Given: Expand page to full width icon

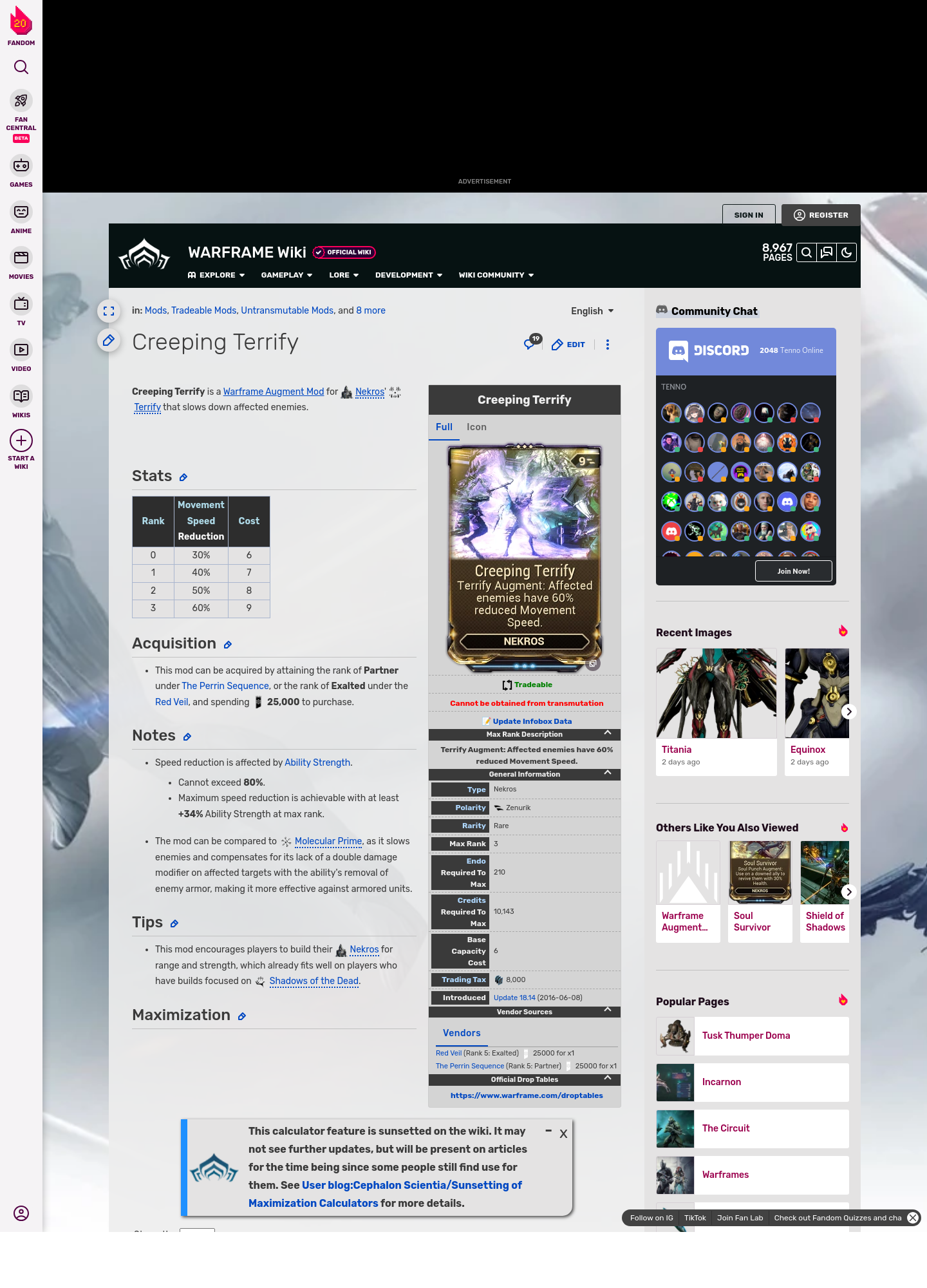Looking at the screenshot, I should pyautogui.click(x=109, y=311).
